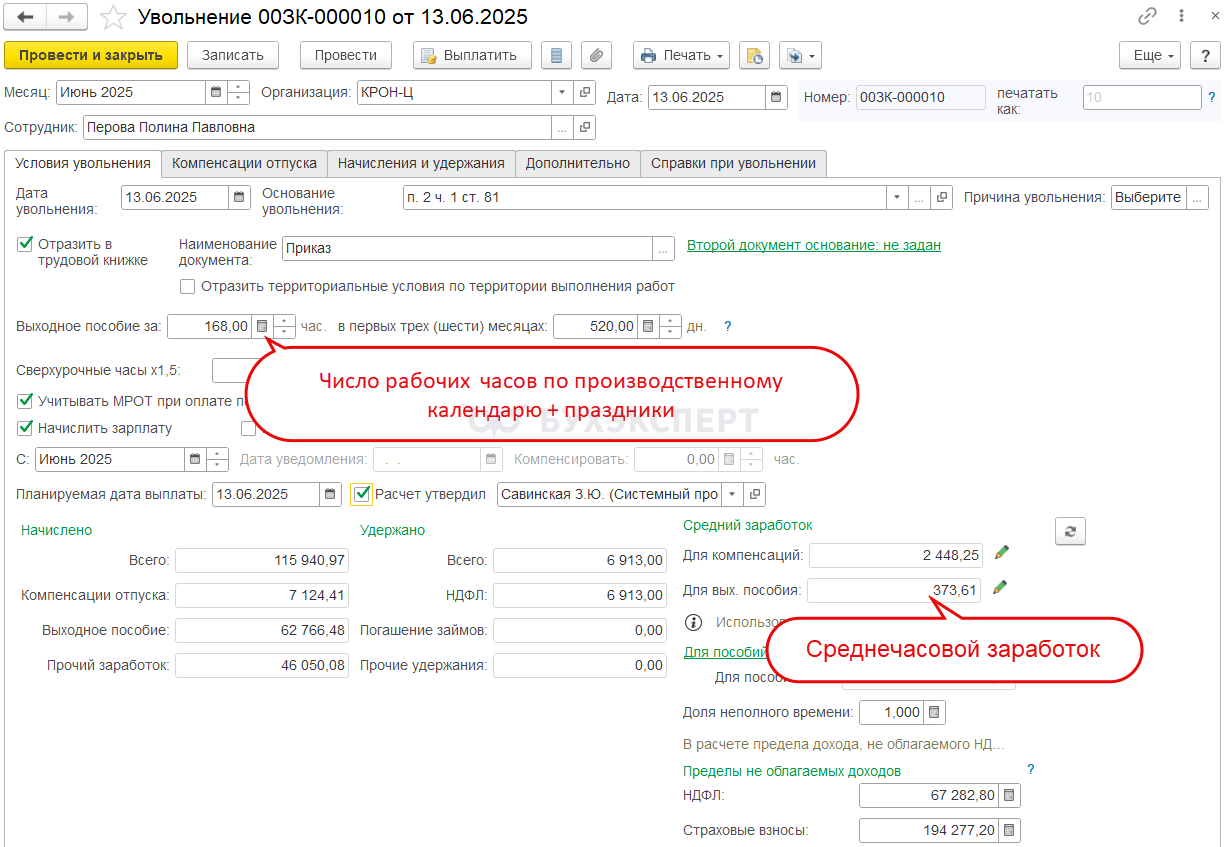Add document to favorites with star icon
1224x847 pixels.
point(114,18)
